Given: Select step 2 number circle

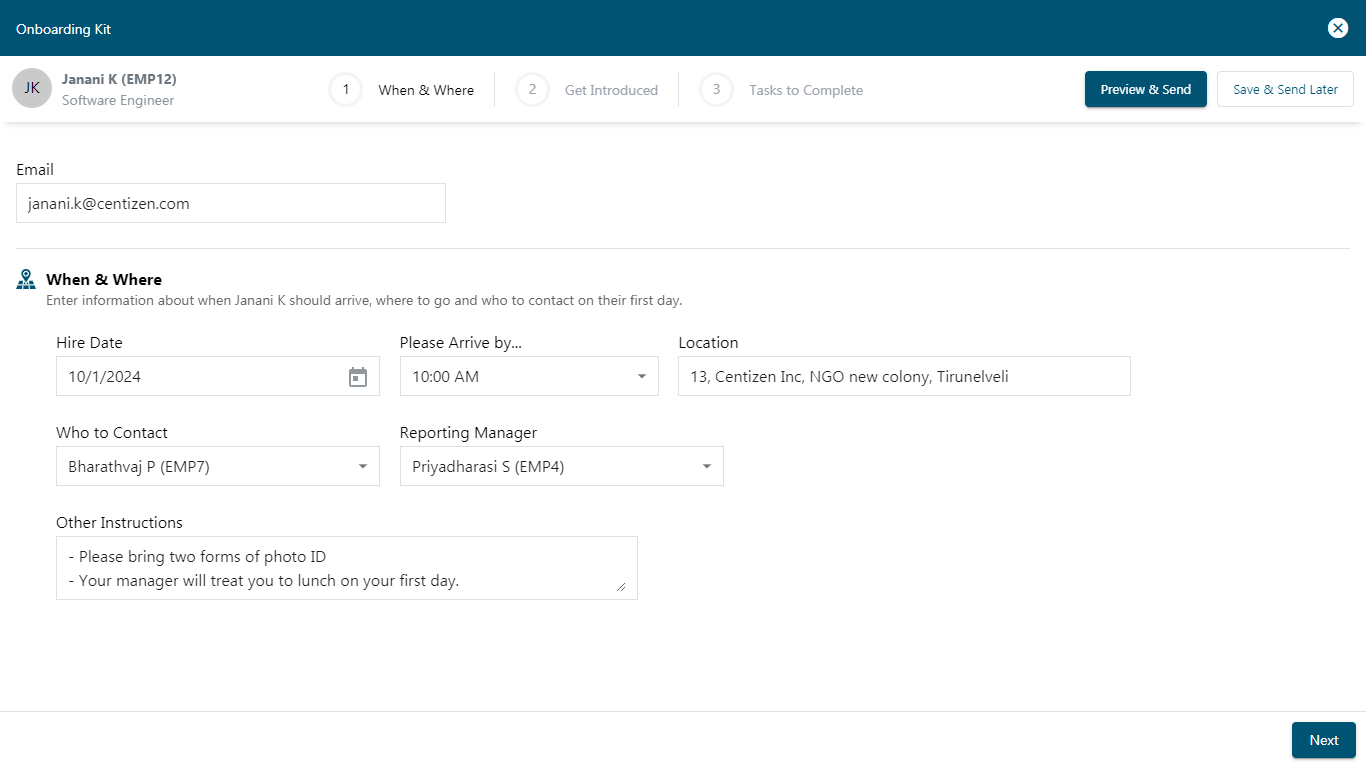Looking at the screenshot, I should [532, 89].
